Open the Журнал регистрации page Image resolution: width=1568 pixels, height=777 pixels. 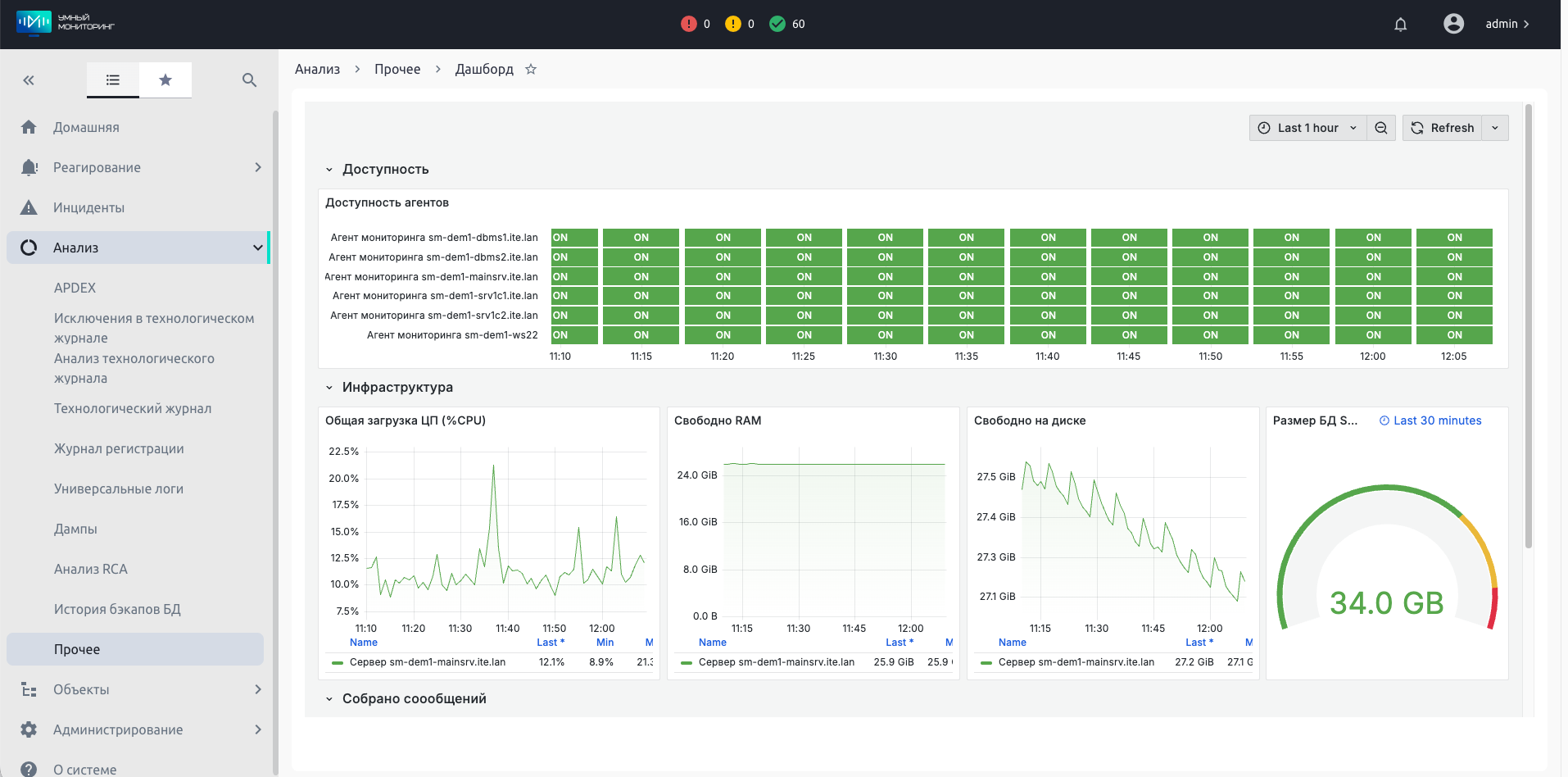click(x=119, y=448)
